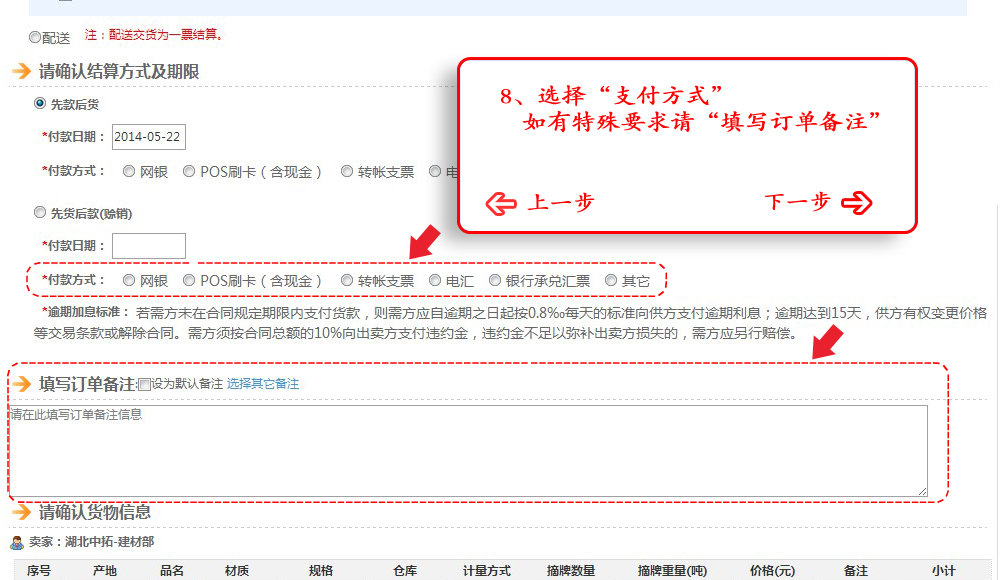Click the right arrow icon beside 下一步
1000x580 pixels.
point(857,203)
